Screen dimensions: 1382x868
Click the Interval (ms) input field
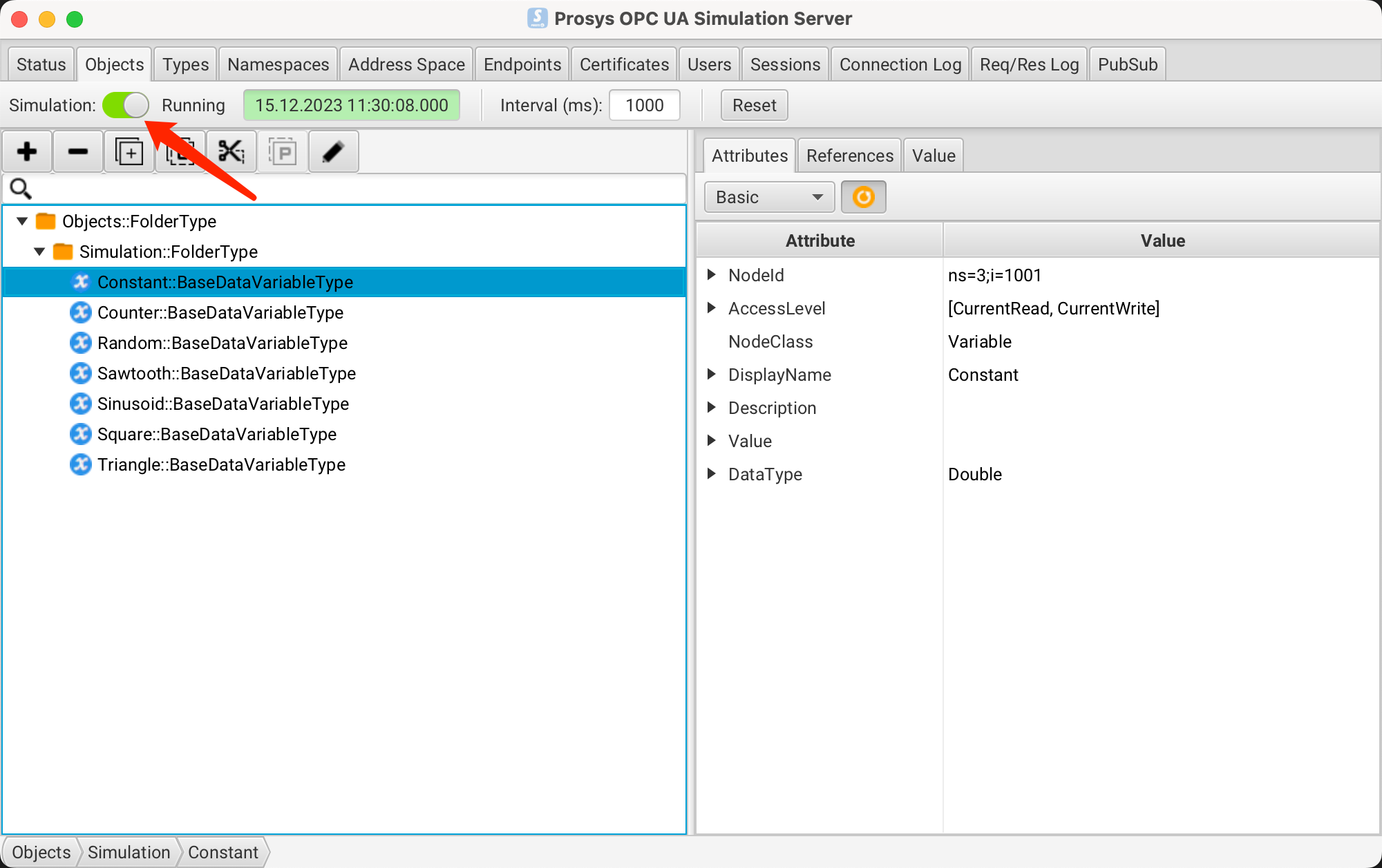[644, 106]
